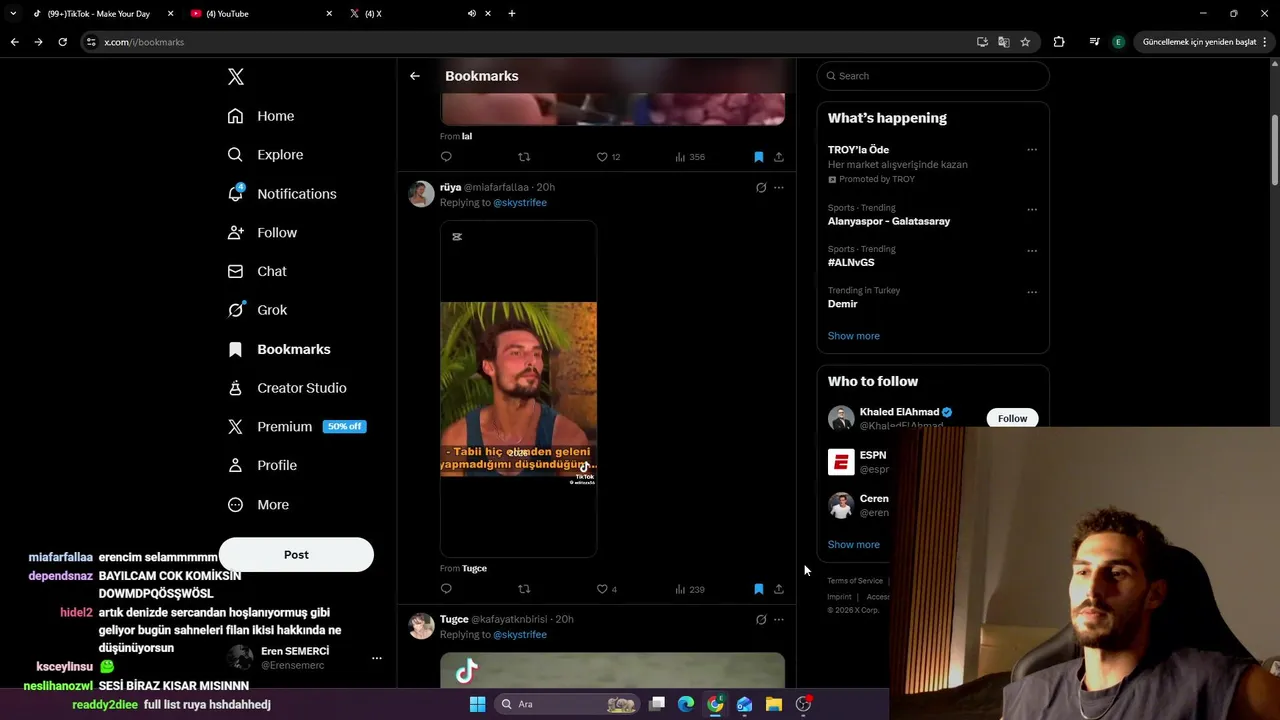Screen dimensions: 1280x720
Task: Open Terms of Service link
Action: 855,581
